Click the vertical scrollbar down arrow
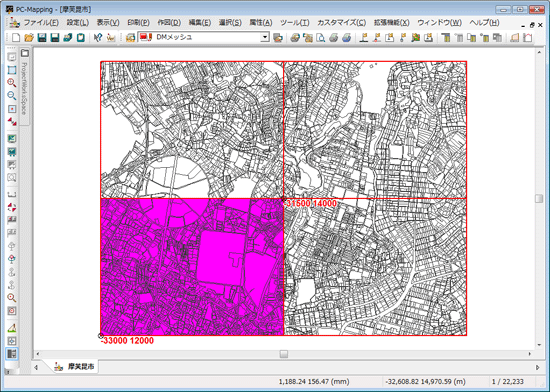Image resolution: width=550 pixels, height=392 pixels. (539, 345)
